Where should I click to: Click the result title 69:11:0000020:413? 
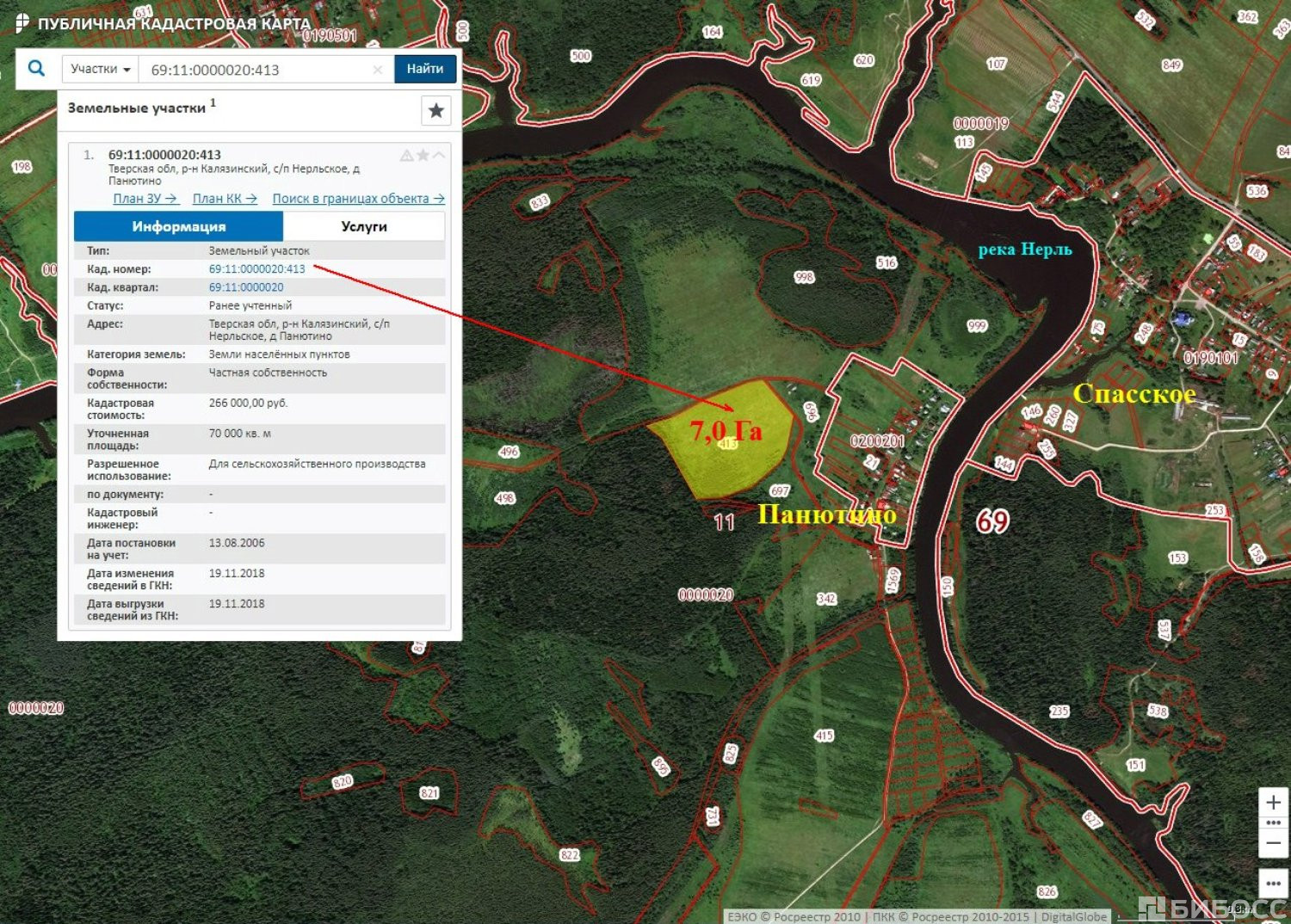164,155
